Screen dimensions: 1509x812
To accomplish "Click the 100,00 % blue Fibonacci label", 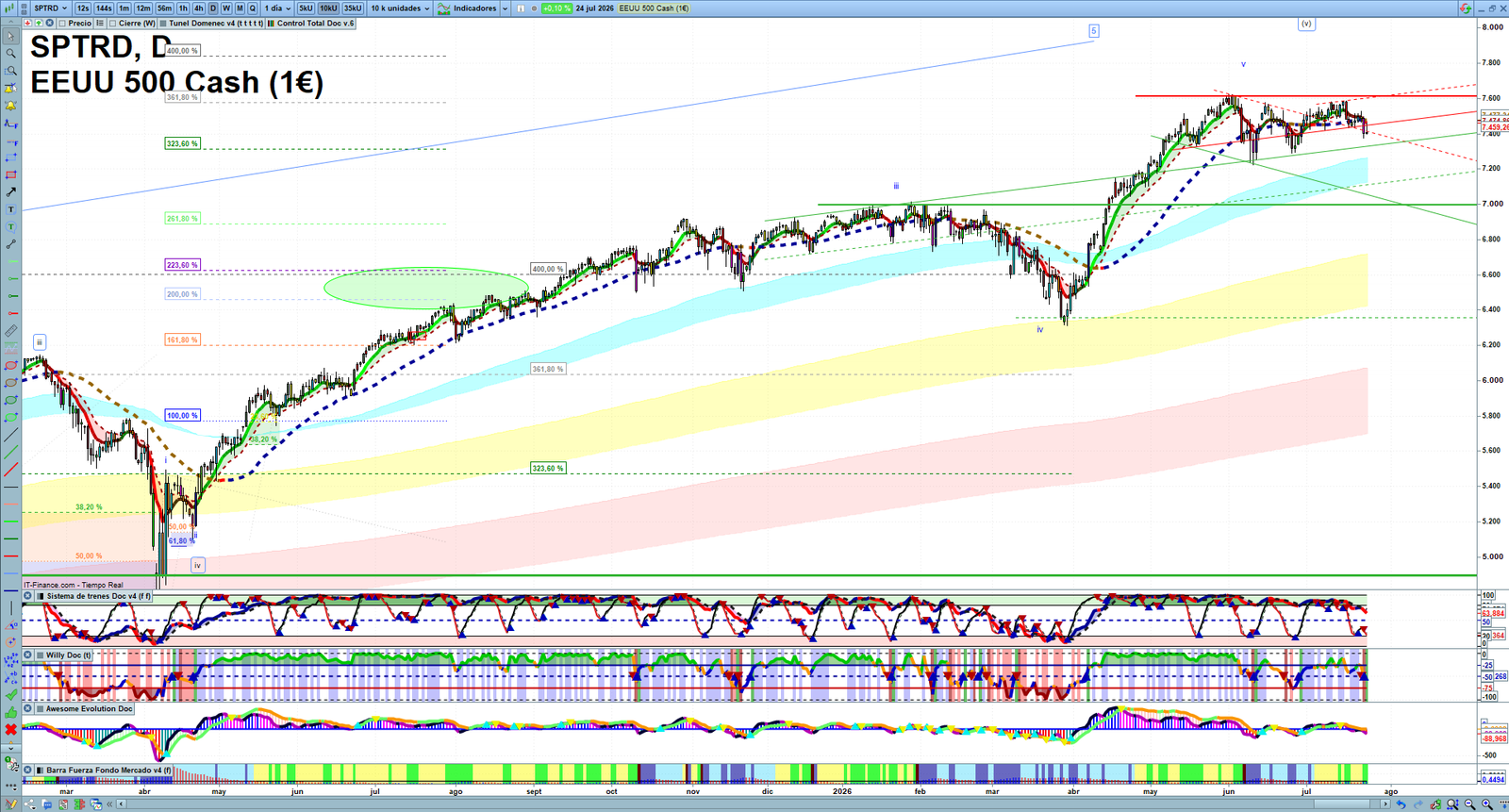I will pos(182,415).
